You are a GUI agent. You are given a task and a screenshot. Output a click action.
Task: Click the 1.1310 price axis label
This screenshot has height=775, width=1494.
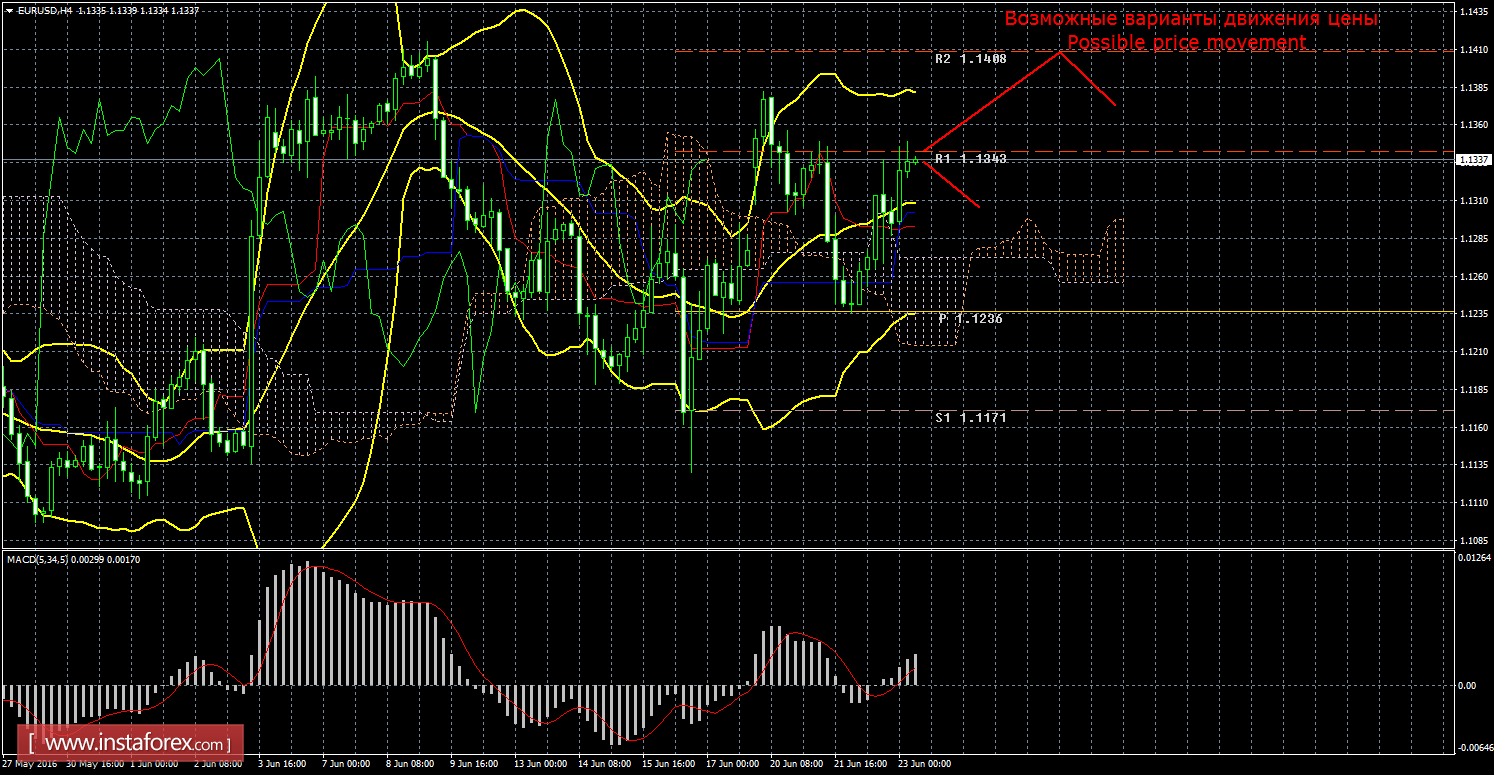click(1475, 201)
